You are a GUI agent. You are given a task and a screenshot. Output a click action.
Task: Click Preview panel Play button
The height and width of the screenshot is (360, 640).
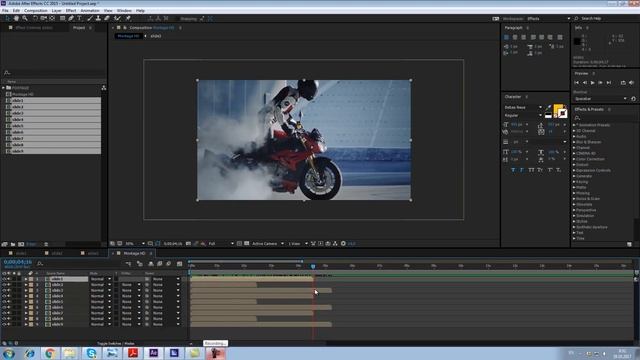[x=593, y=82]
